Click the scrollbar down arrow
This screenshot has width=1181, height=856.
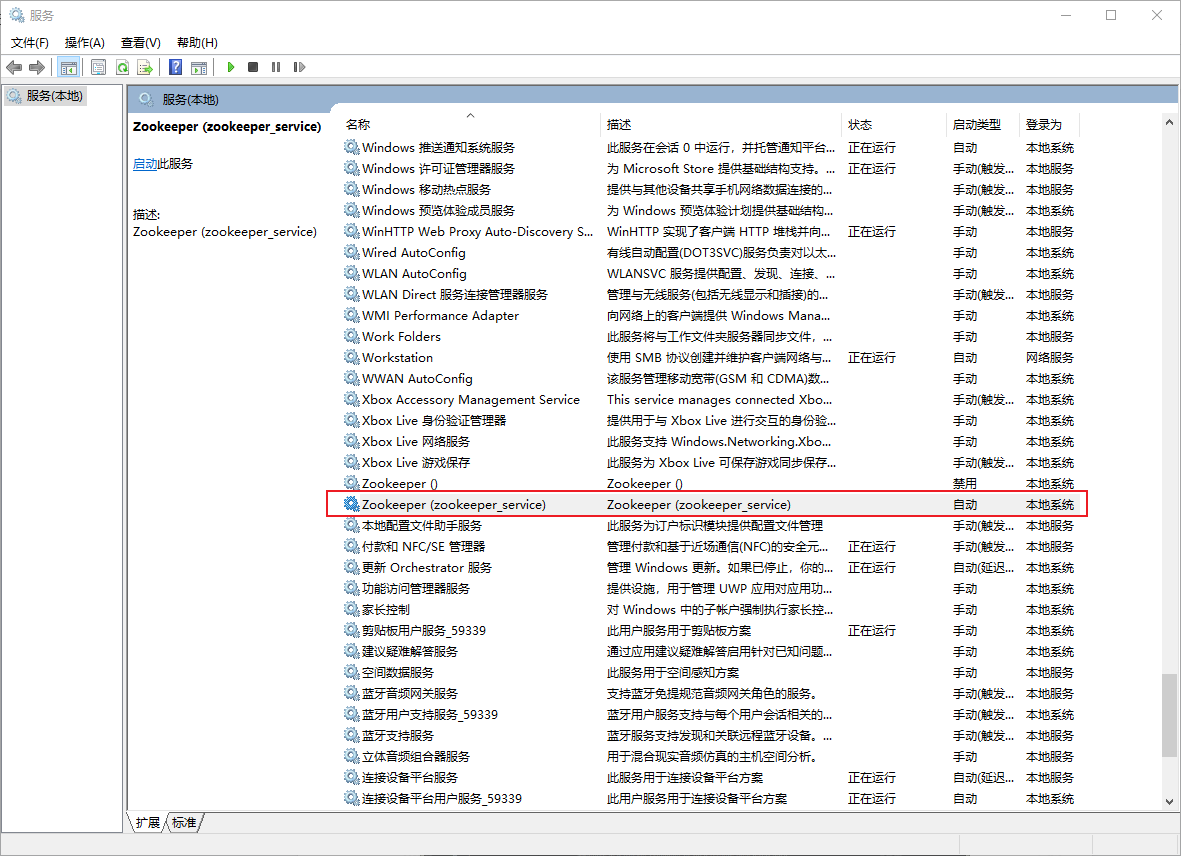pyautogui.click(x=1169, y=803)
